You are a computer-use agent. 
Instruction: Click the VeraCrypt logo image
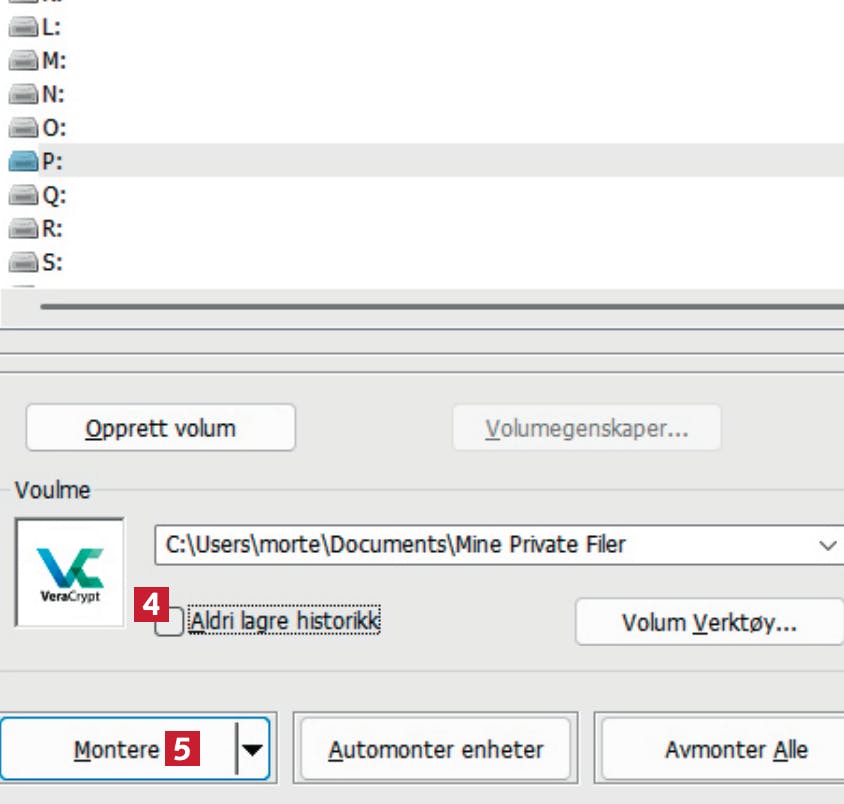pyautogui.click(x=70, y=573)
